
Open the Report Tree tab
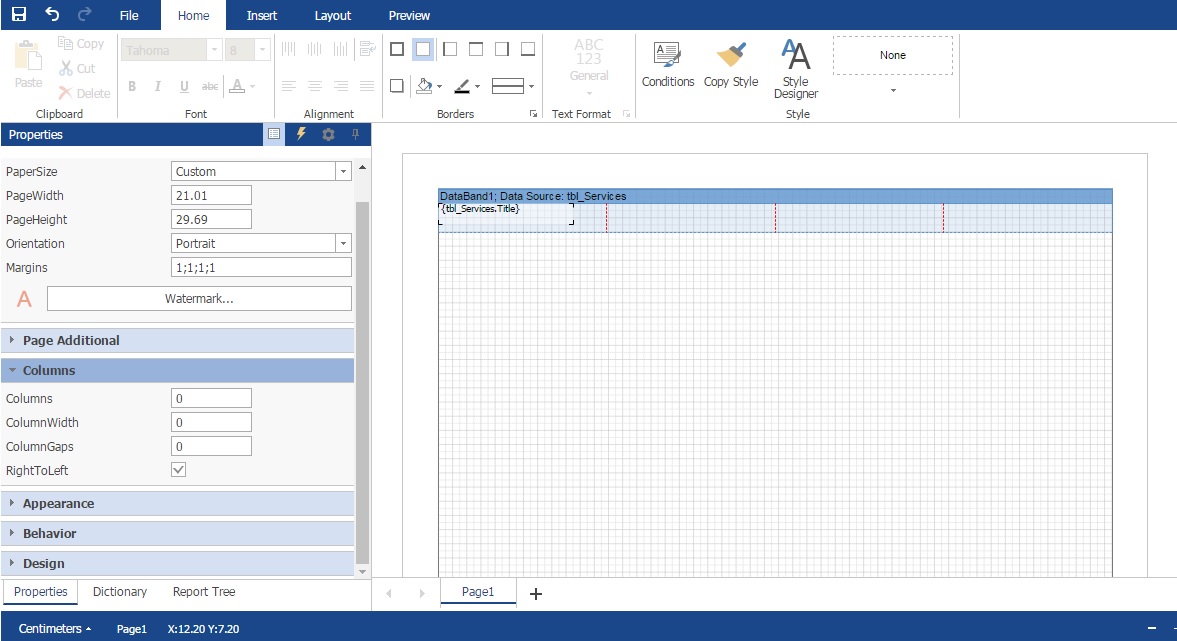tap(204, 591)
